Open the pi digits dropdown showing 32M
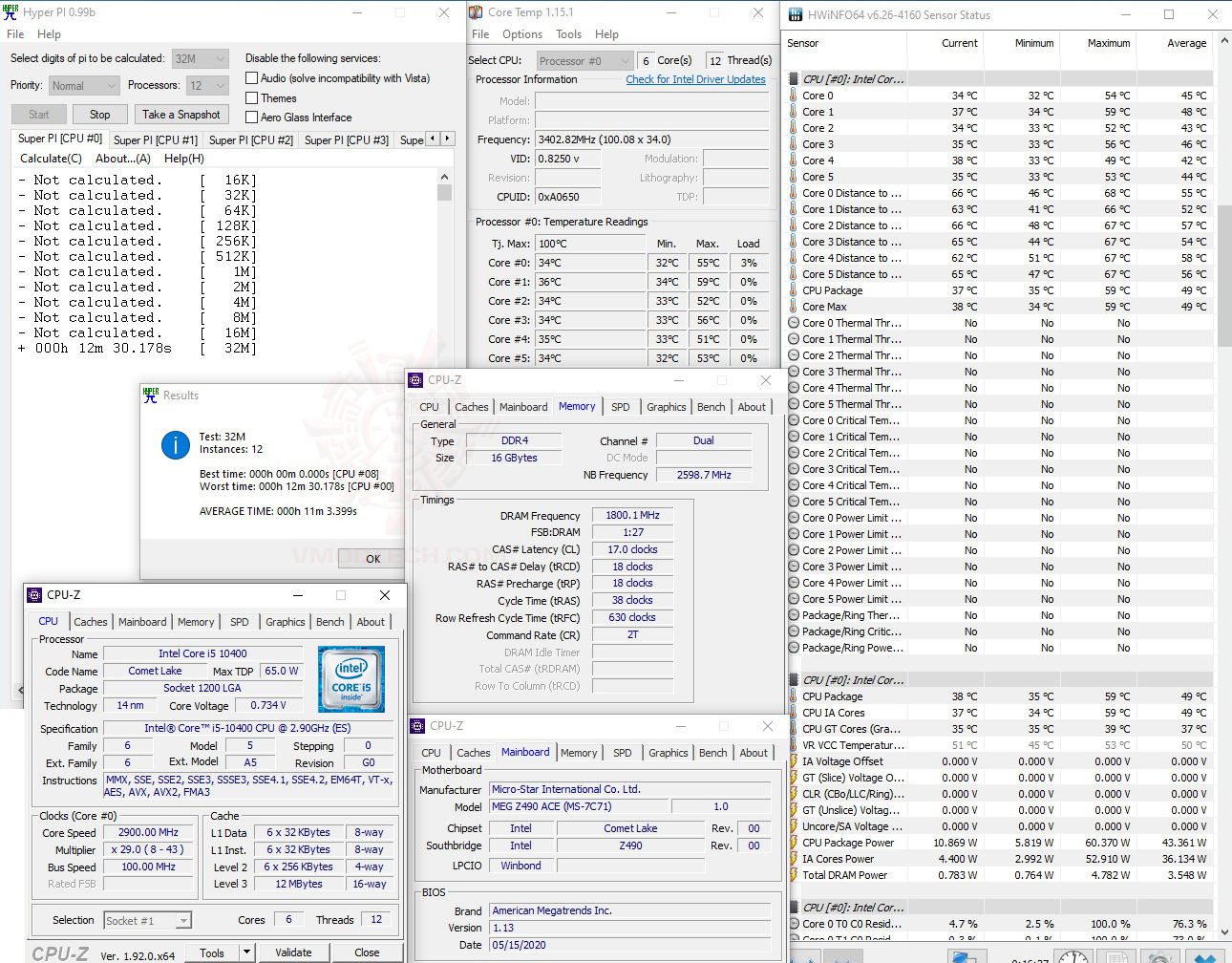This screenshot has height=963, width=1232. coord(201,58)
